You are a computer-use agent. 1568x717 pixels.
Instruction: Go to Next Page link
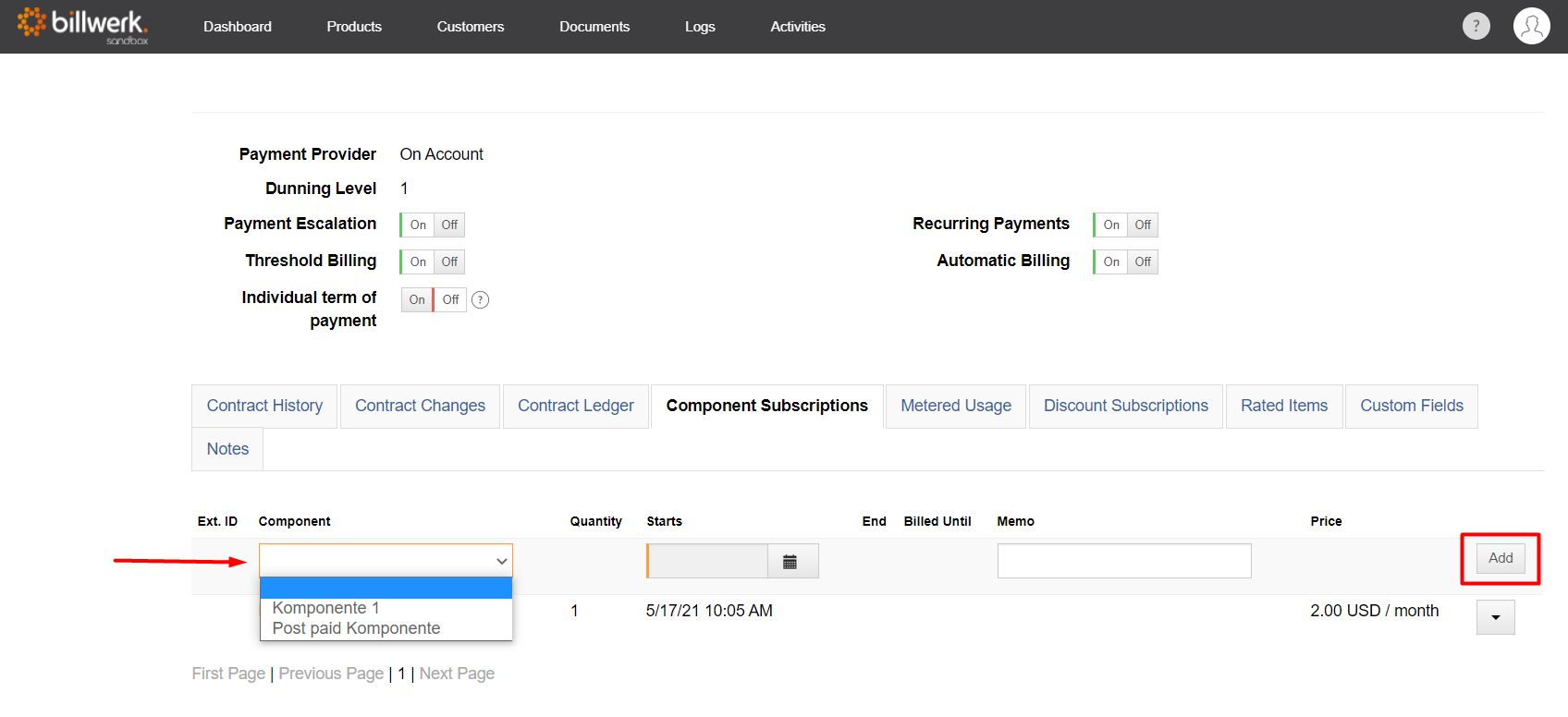[x=457, y=674]
